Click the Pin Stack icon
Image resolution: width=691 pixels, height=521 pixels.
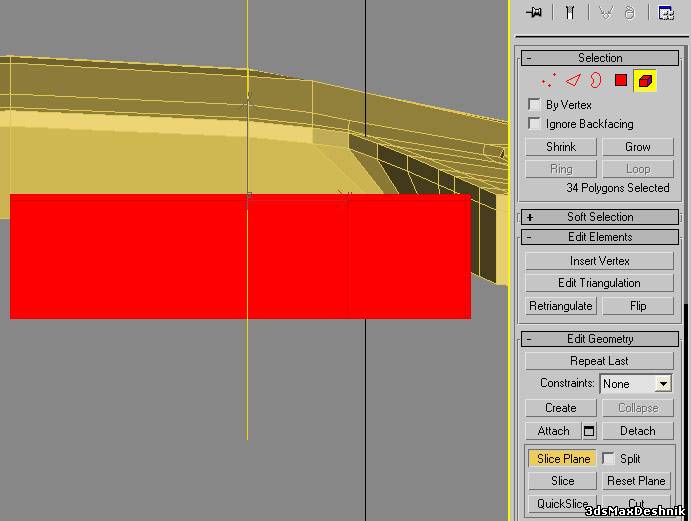tap(534, 12)
